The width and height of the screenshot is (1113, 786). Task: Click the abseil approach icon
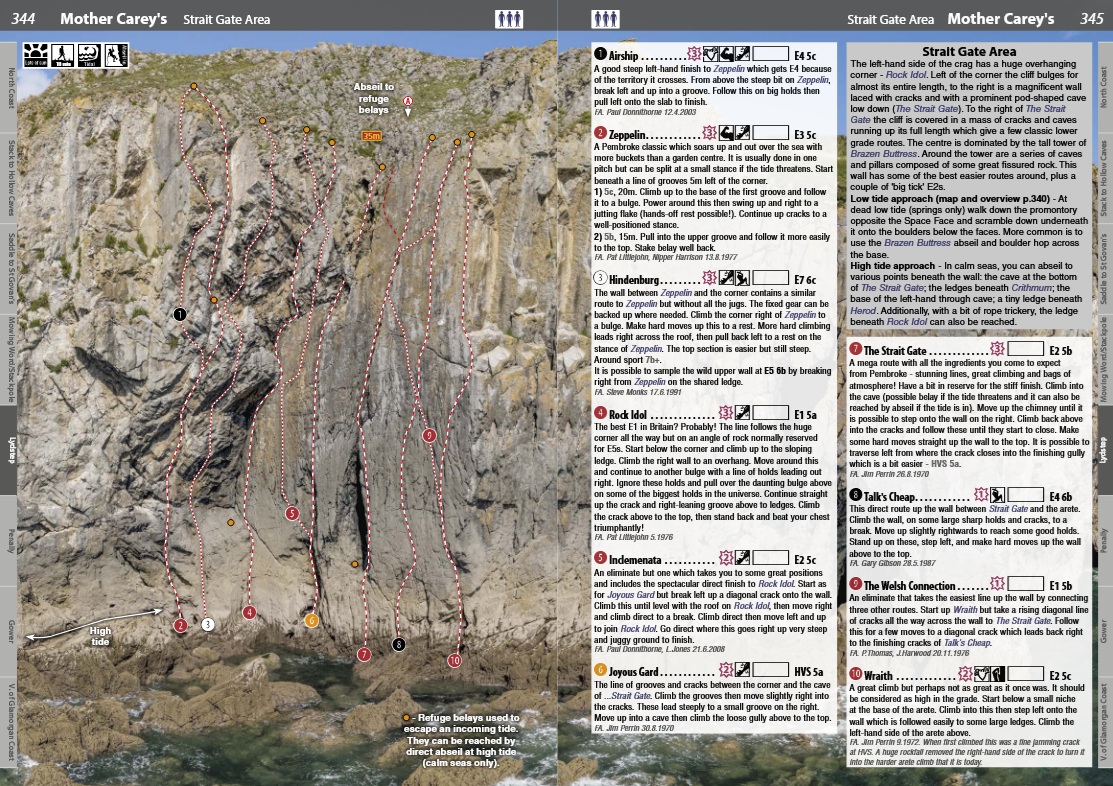click(x=116, y=55)
